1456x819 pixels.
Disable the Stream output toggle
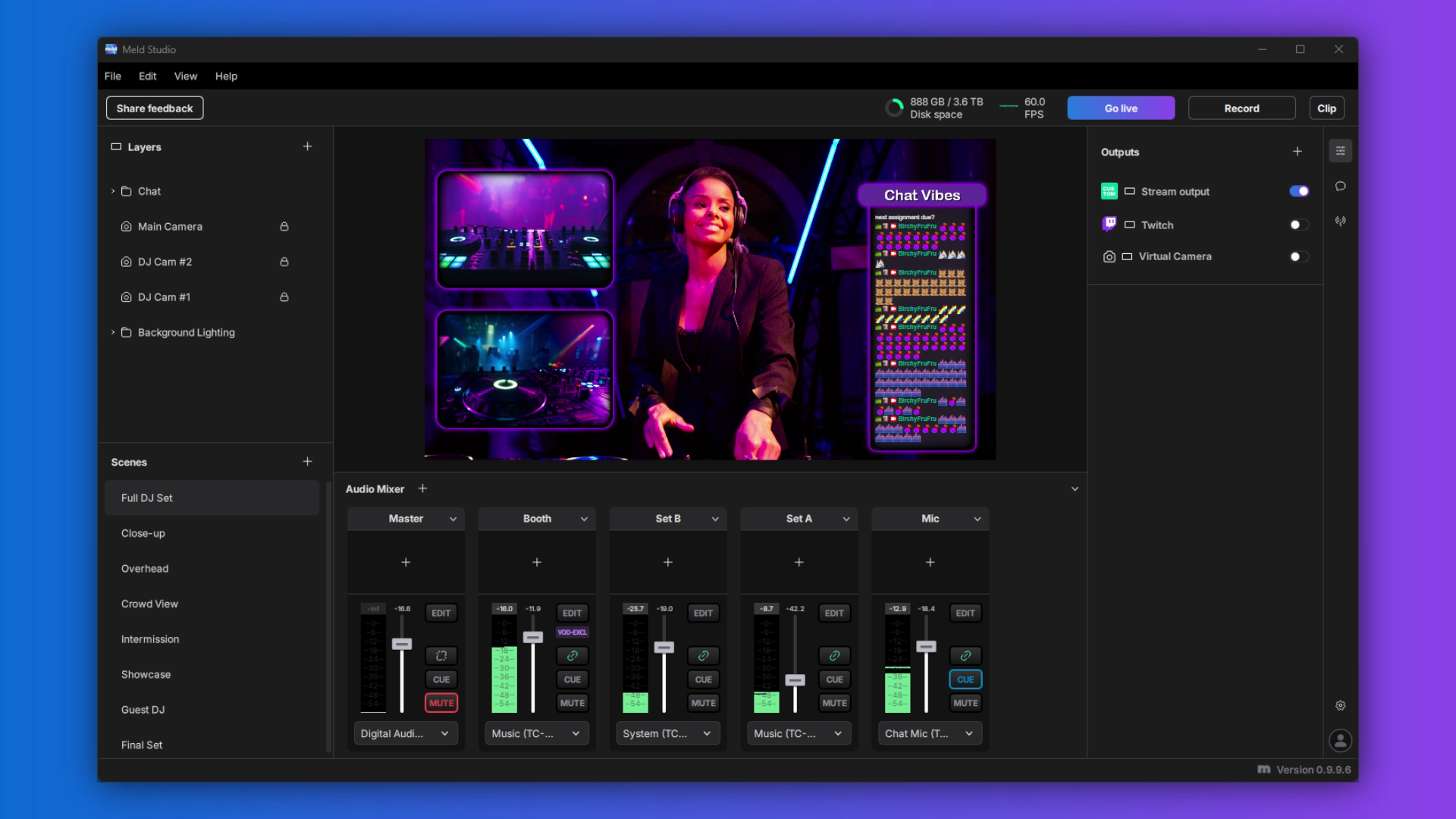[x=1298, y=191]
